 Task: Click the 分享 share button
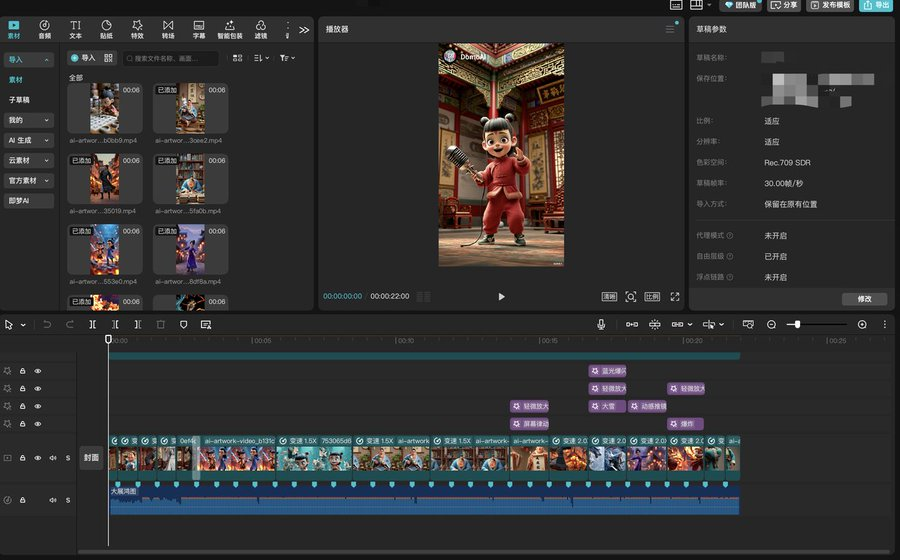click(784, 5)
